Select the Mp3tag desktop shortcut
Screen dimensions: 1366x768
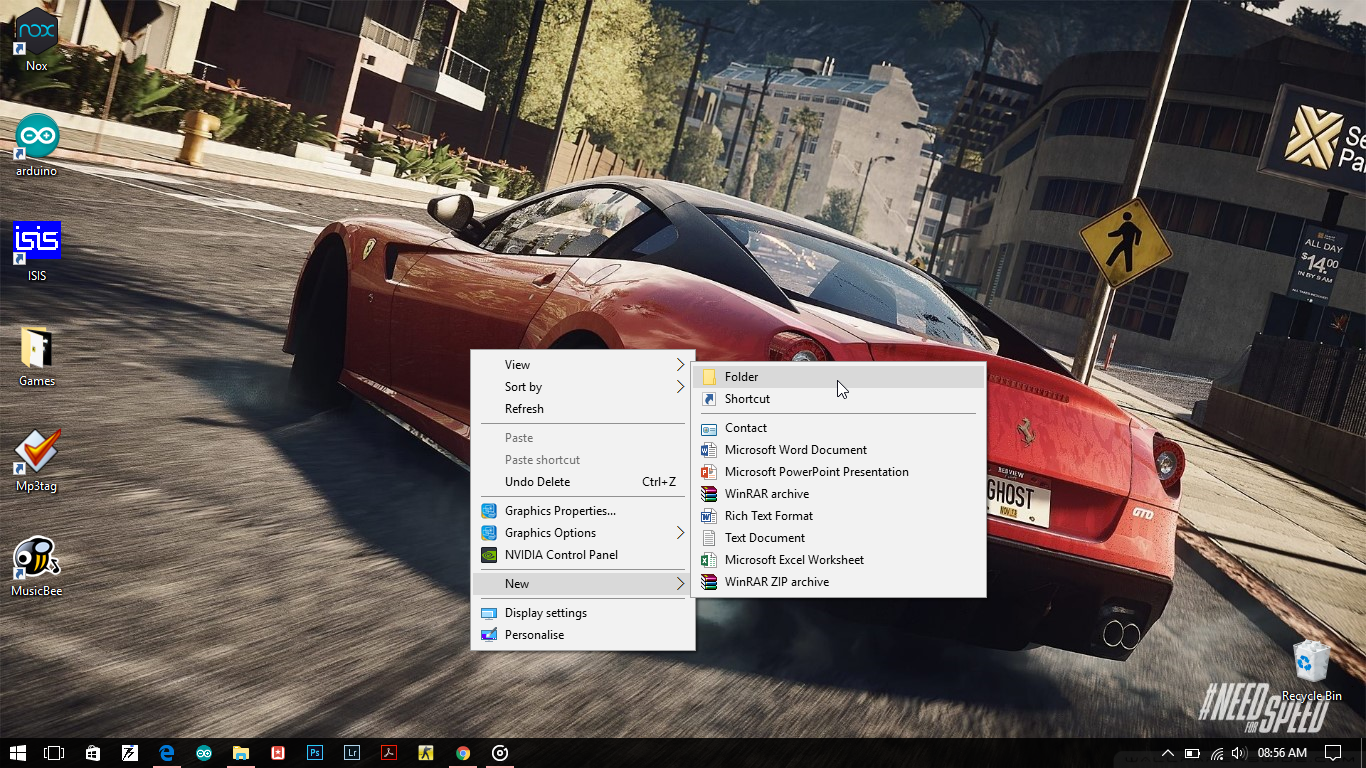click(36, 461)
